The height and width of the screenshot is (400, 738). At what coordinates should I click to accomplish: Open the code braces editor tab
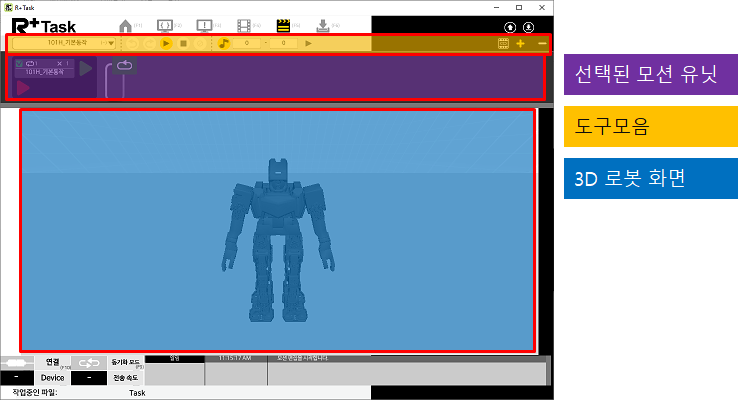(x=165, y=25)
